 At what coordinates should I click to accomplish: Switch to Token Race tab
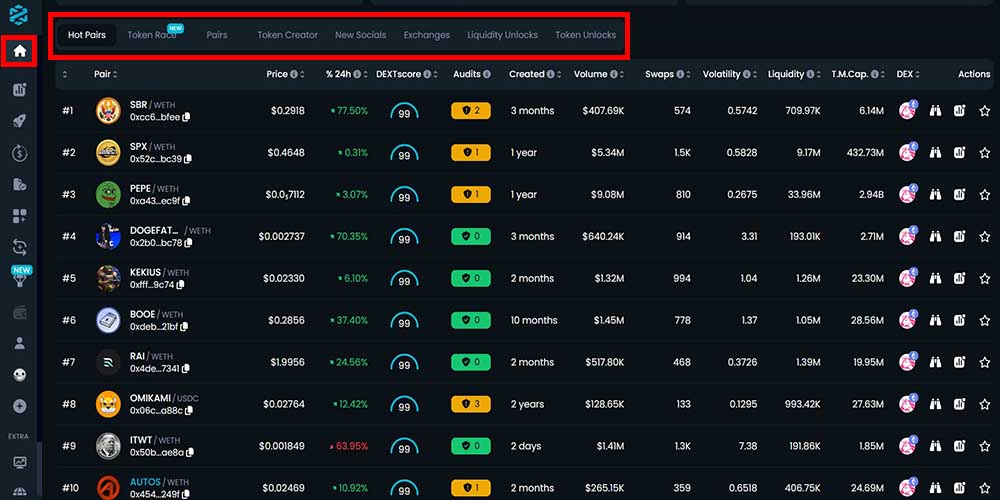pyautogui.click(x=152, y=35)
